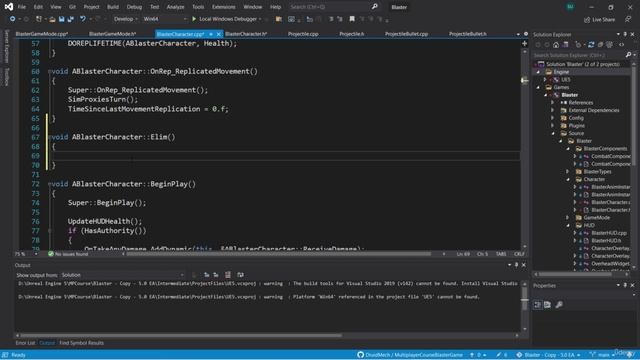640x360 pixels.
Task: Switch to BlasterCharacter.h tab
Action: click(246, 34)
